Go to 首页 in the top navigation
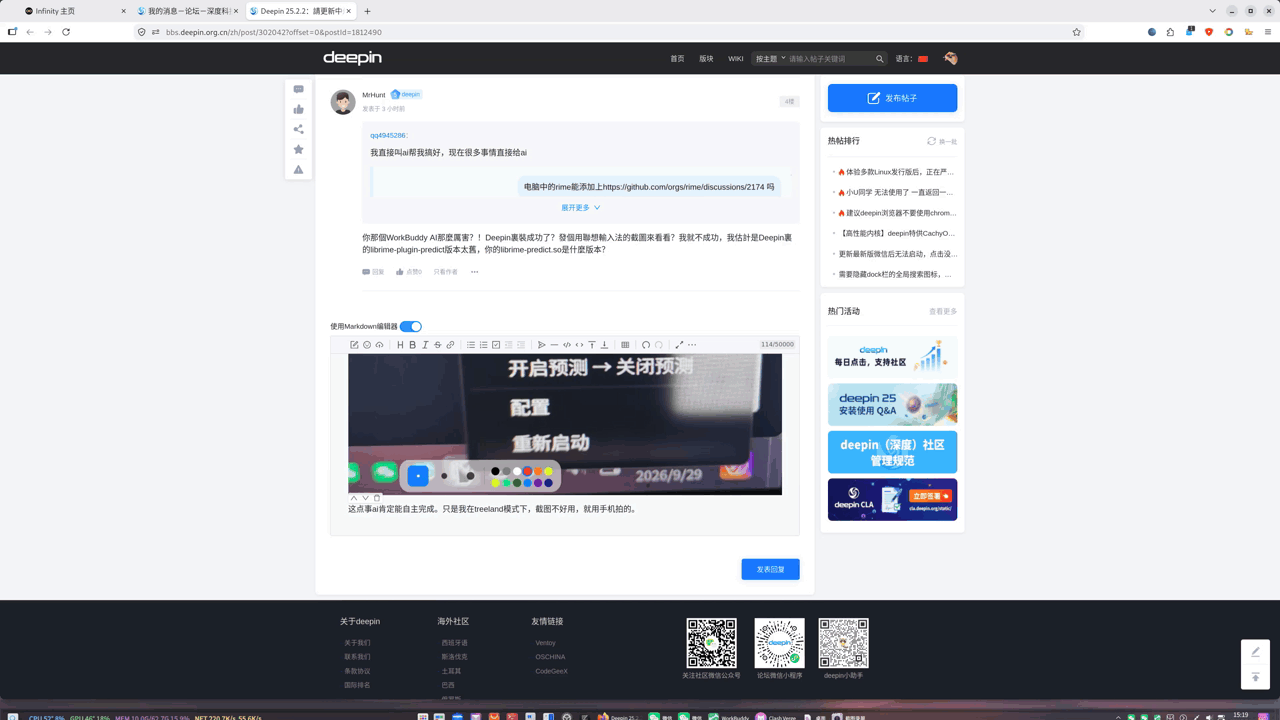This screenshot has width=1280, height=720. click(677, 59)
